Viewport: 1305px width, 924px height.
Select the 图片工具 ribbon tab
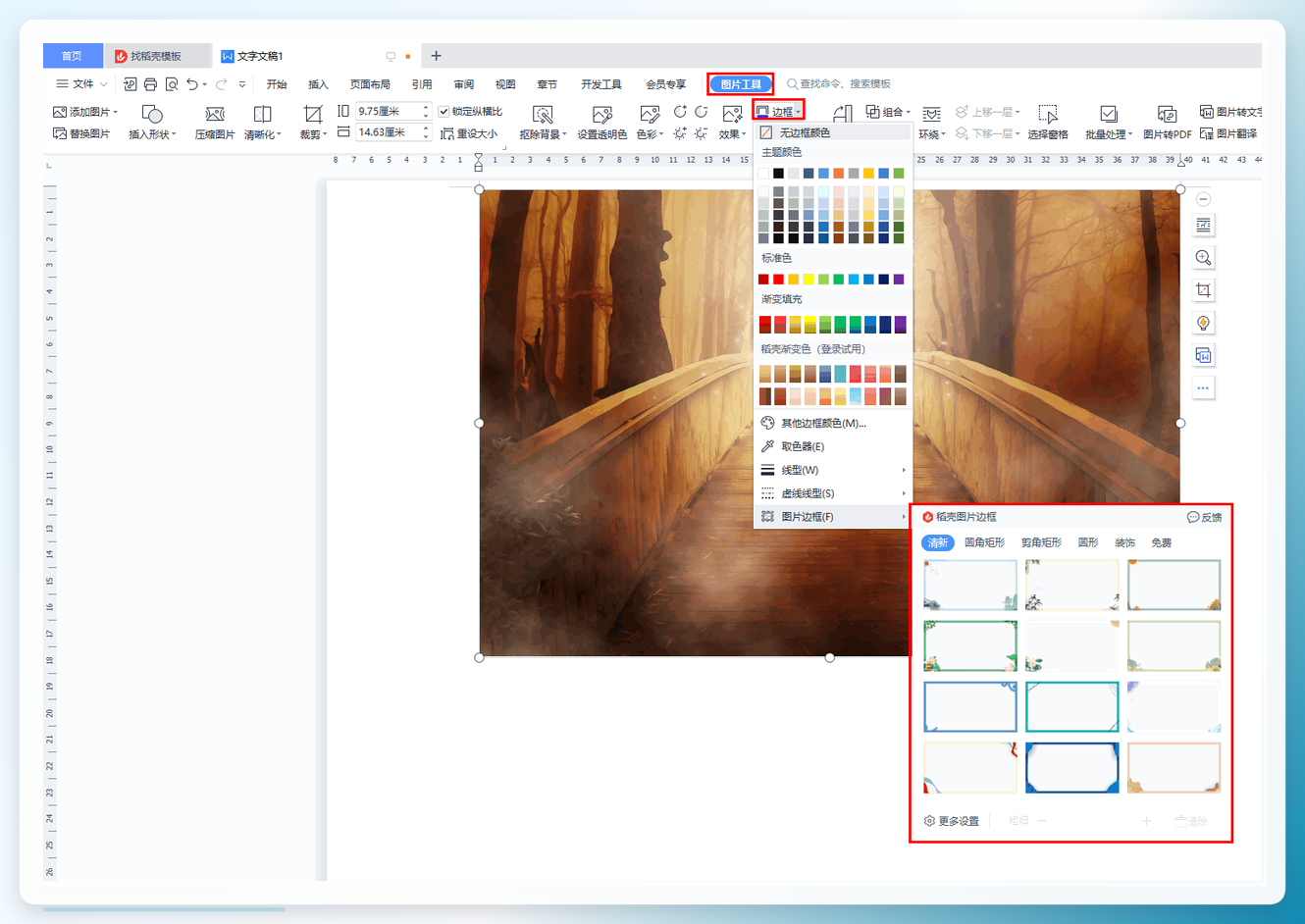pos(741,84)
